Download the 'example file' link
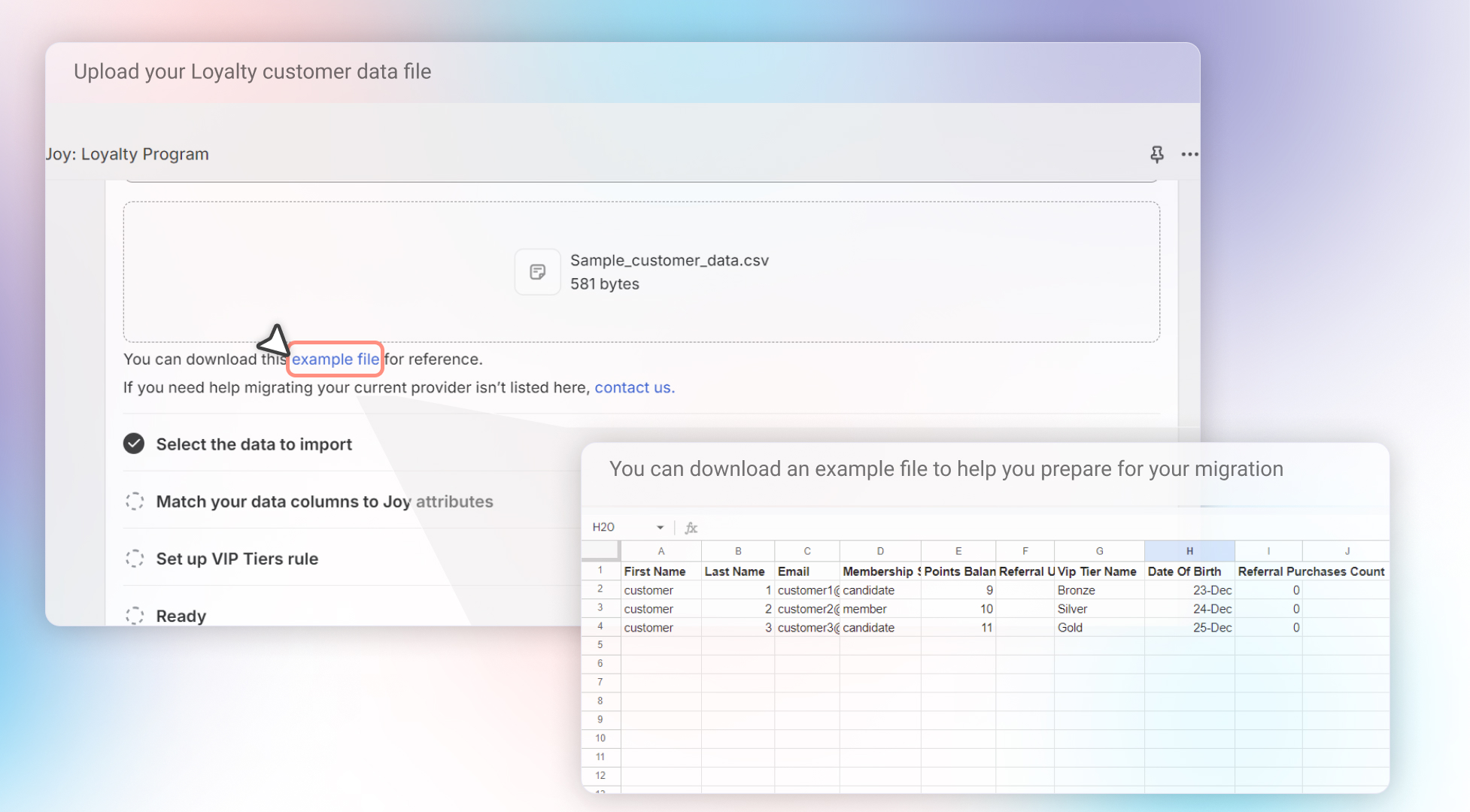The image size is (1470, 812). point(336,359)
